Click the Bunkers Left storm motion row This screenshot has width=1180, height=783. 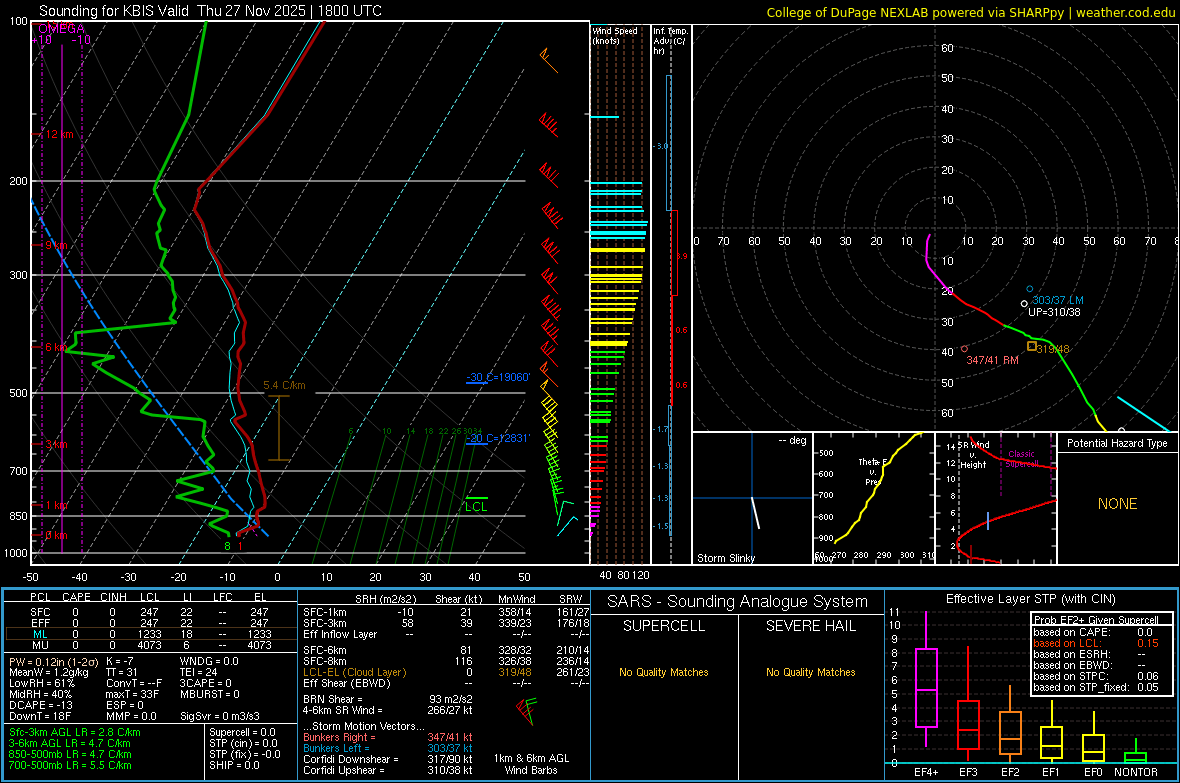(388, 748)
